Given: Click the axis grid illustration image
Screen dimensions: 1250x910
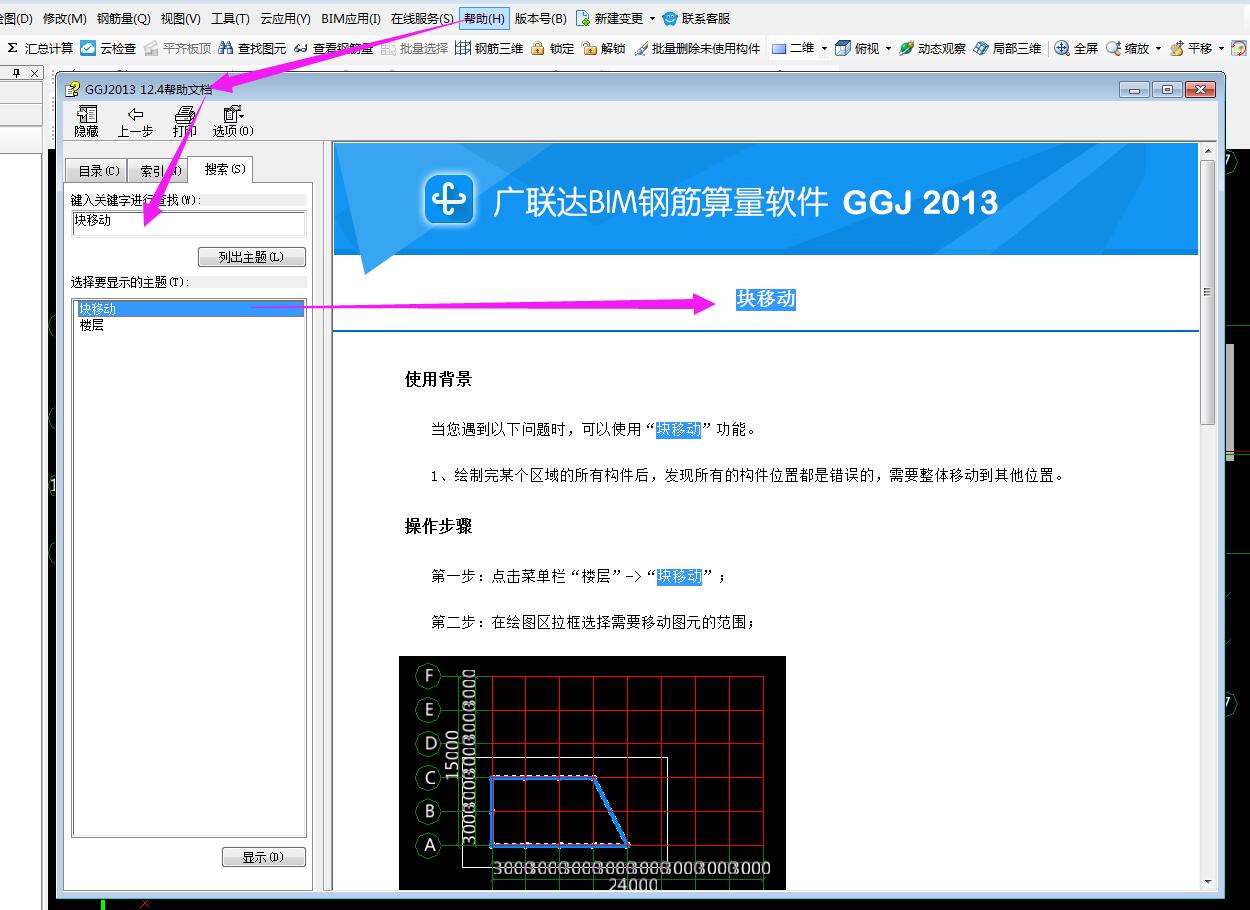Looking at the screenshot, I should click(592, 773).
